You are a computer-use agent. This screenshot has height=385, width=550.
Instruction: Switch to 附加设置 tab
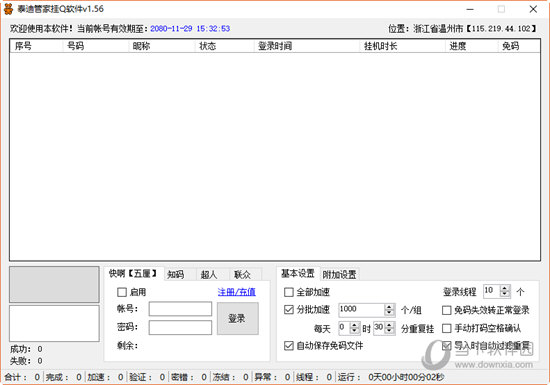pyautogui.click(x=339, y=275)
